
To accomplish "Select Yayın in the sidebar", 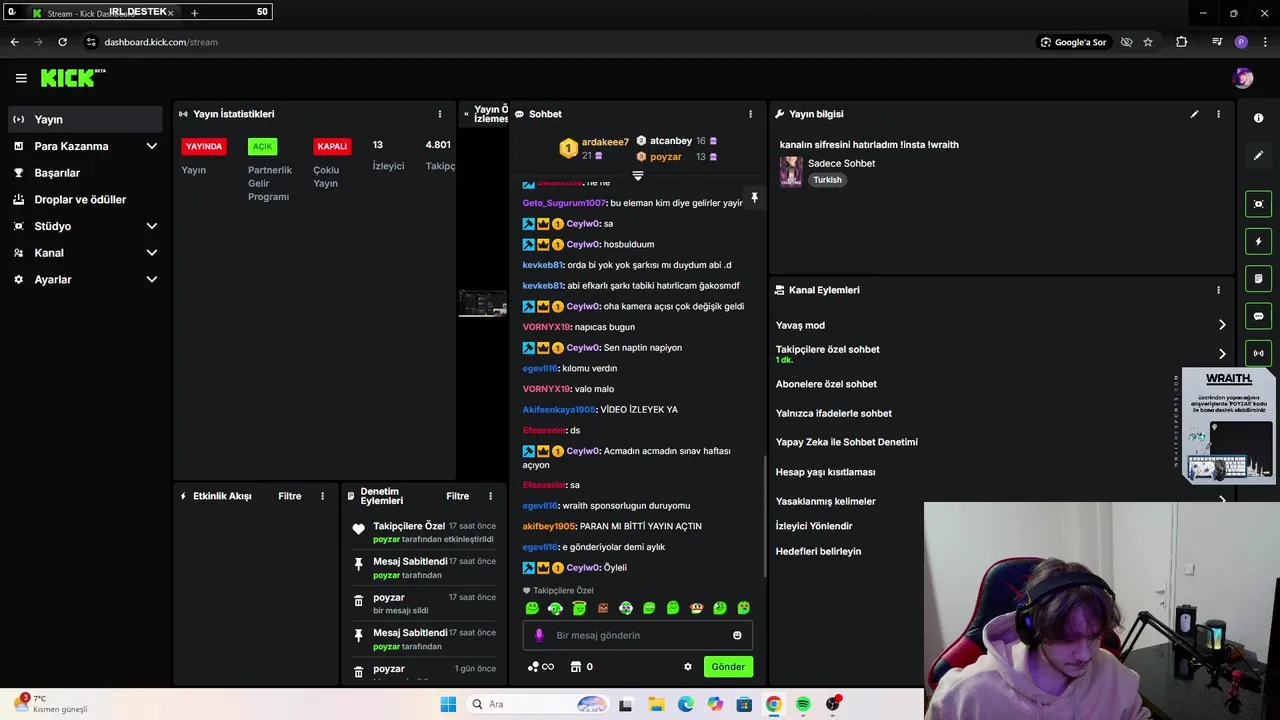I will (85, 119).
